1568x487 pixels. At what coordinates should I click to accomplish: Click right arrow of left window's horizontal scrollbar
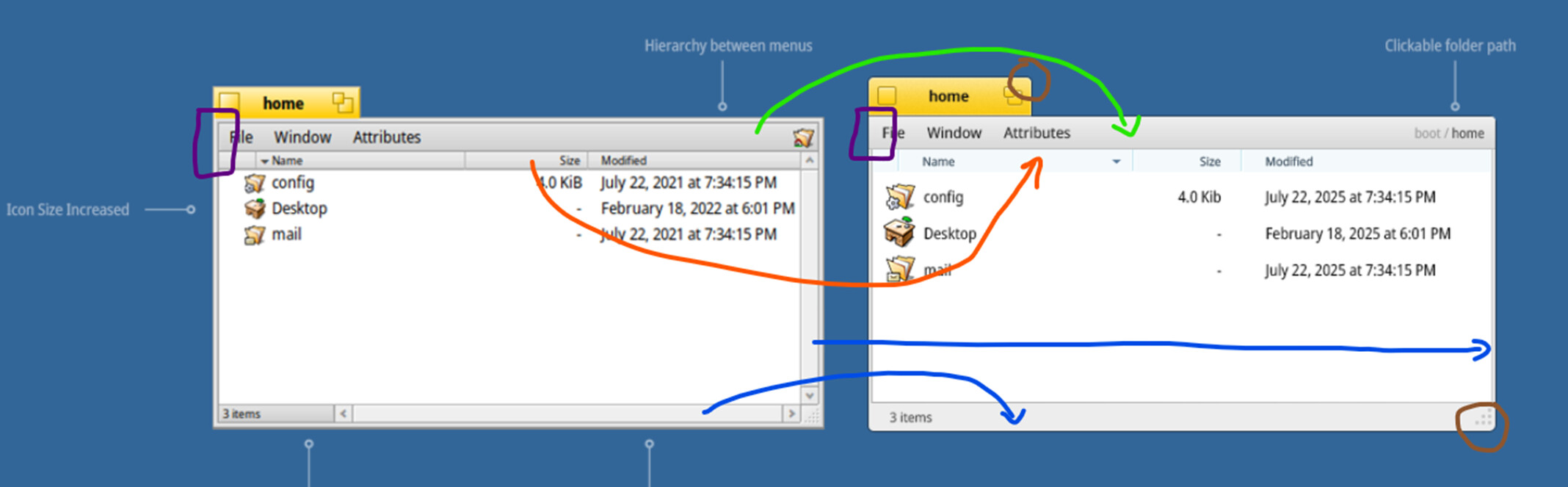(791, 414)
